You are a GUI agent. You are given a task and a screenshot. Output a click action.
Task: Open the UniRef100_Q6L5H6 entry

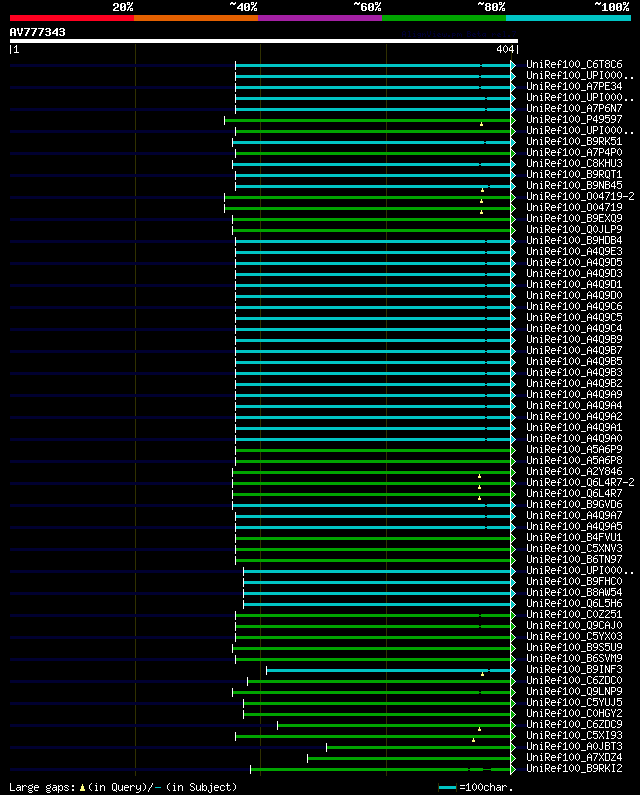(x=574, y=603)
